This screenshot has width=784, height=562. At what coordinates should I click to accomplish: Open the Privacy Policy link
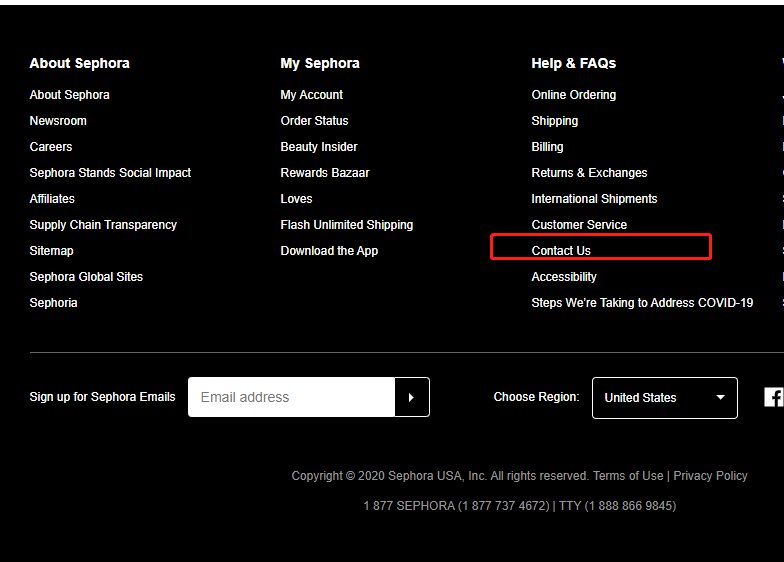[x=710, y=476]
